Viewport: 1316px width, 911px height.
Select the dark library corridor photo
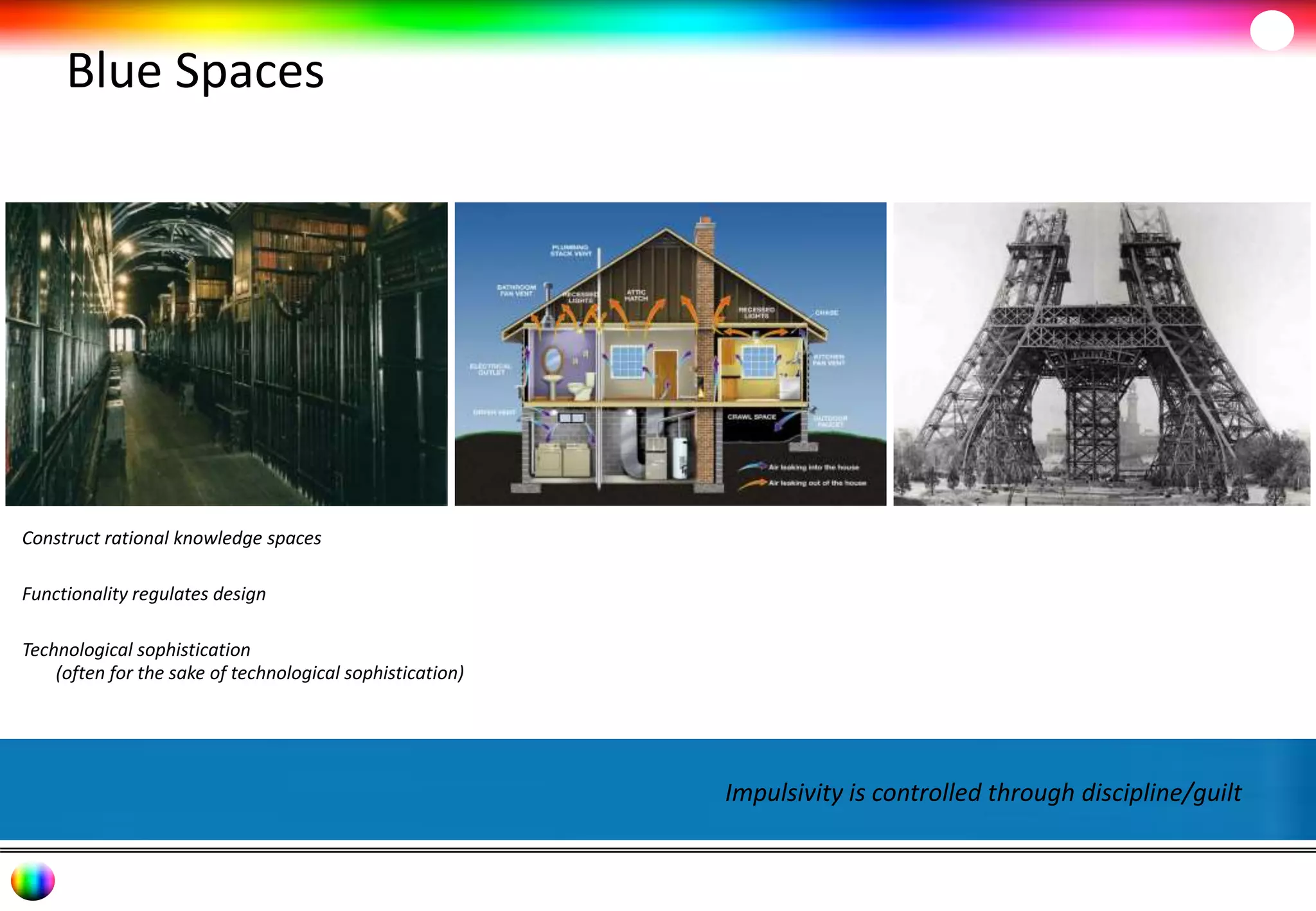[226, 354]
